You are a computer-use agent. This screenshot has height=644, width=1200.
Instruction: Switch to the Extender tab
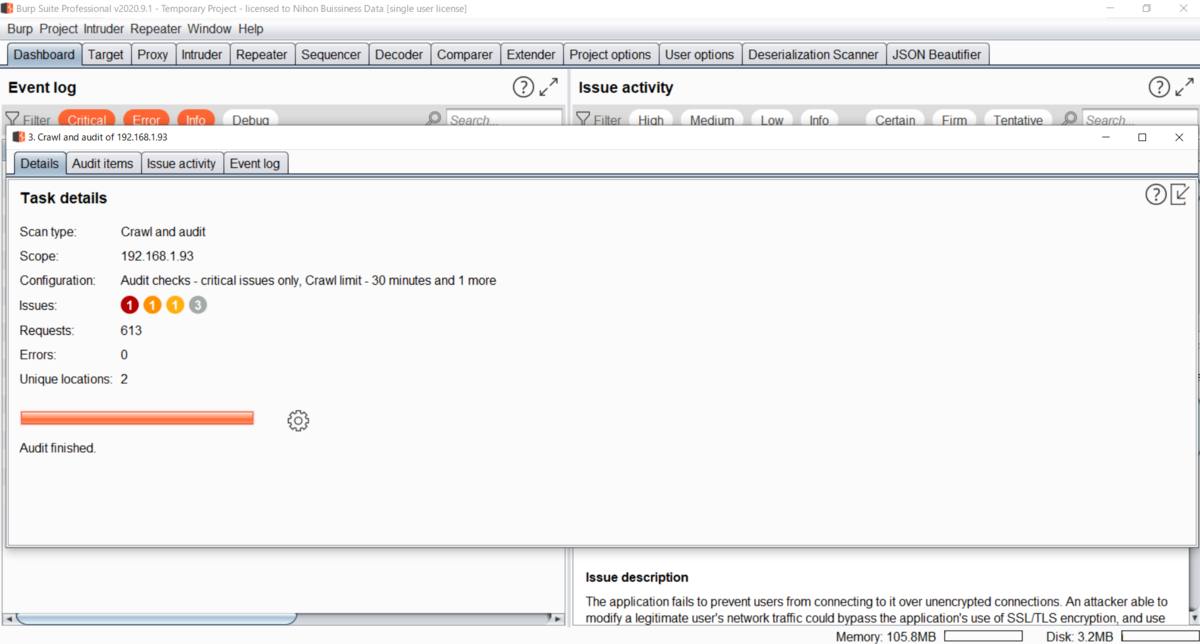point(531,55)
